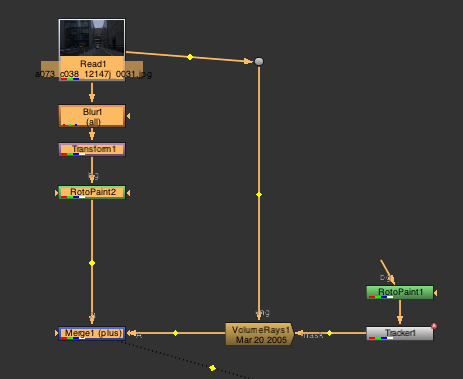
Task: Click the 'A' input label beside Merge1
Action: tap(139, 335)
